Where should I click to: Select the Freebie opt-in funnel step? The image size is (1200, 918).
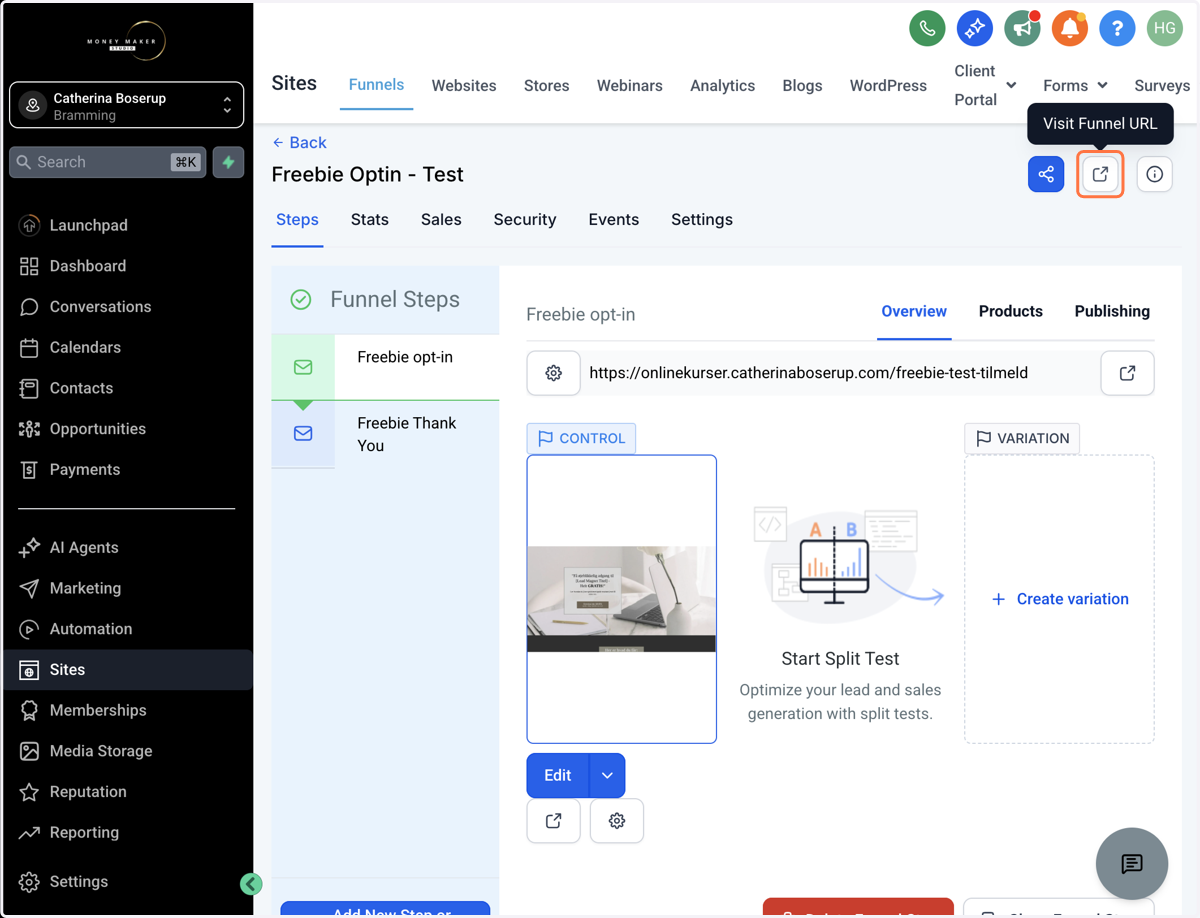(385, 367)
